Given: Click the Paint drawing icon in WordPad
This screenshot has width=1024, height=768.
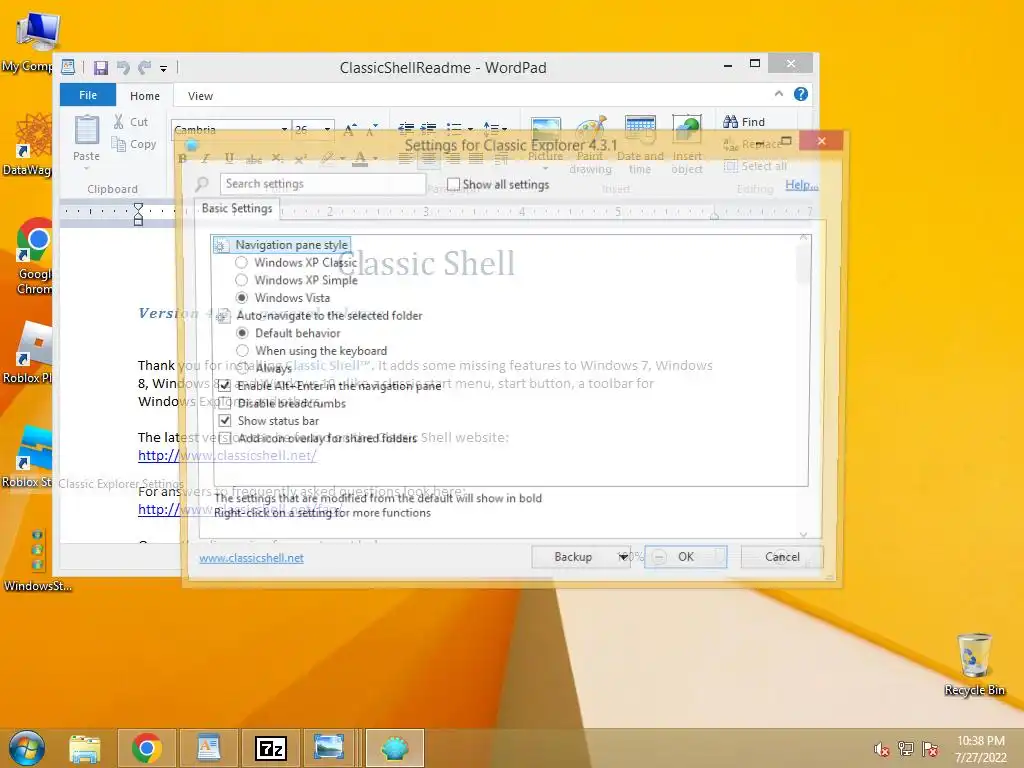Looking at the screenshot, I should (x=592, y=131).
